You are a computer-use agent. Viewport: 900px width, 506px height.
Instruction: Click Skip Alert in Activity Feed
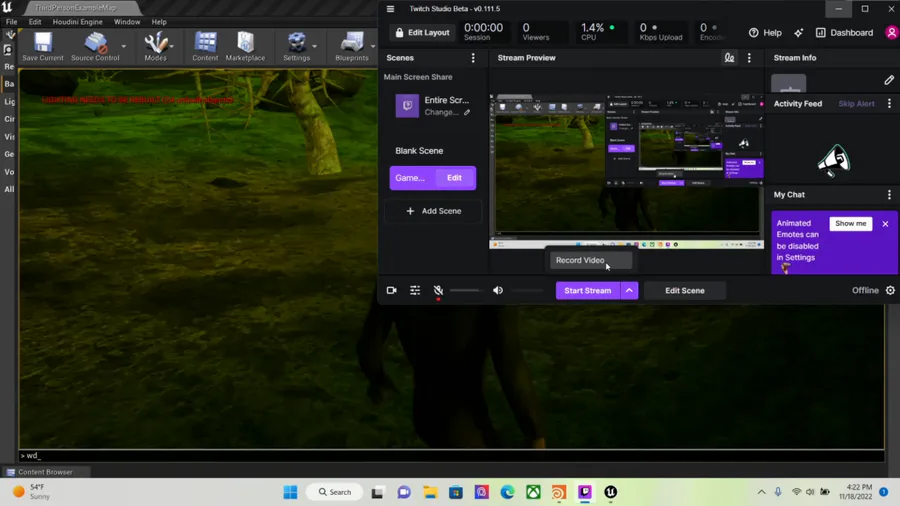pos(856,104)
